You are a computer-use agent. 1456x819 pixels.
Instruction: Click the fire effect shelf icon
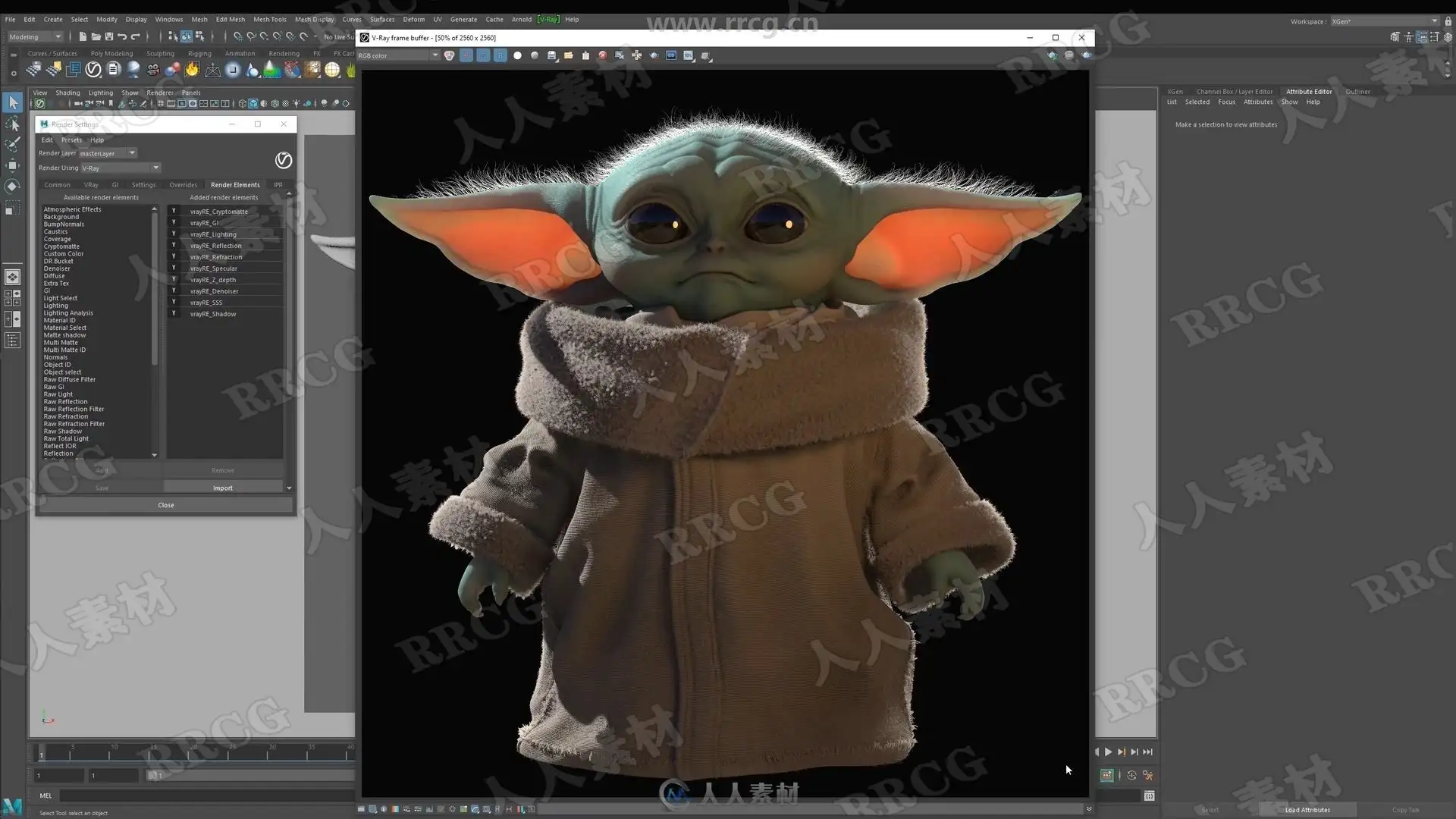(193, 70)
